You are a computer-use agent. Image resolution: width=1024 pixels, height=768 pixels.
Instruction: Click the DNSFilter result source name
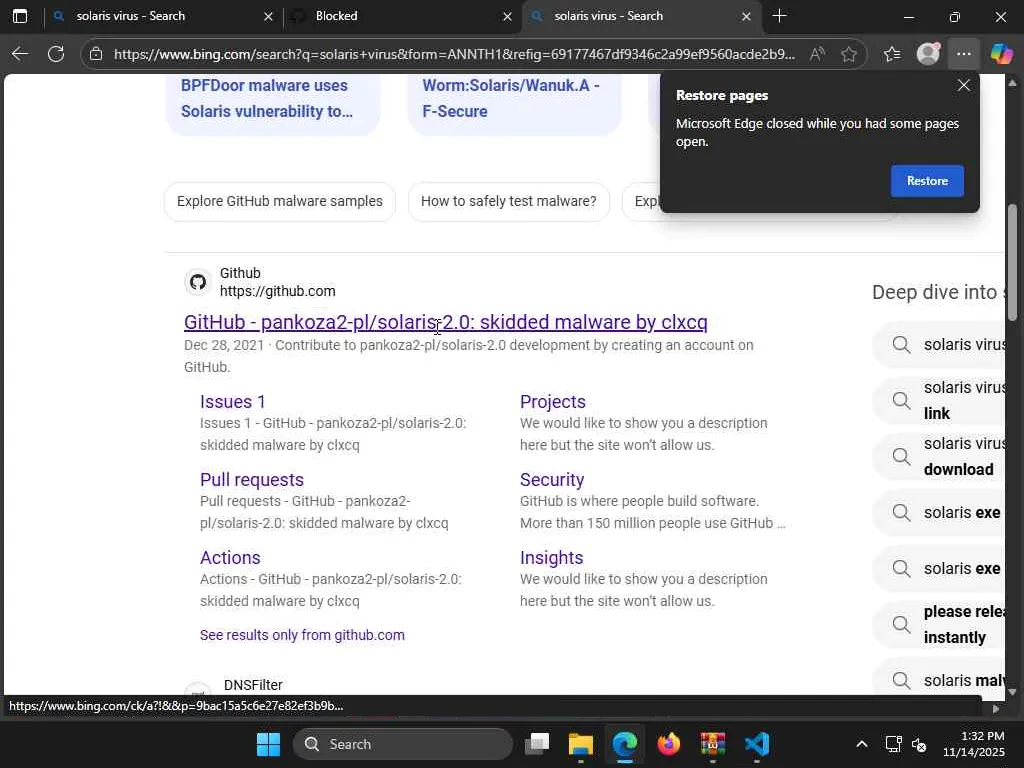pyautogui.click(x=253, y=685)
